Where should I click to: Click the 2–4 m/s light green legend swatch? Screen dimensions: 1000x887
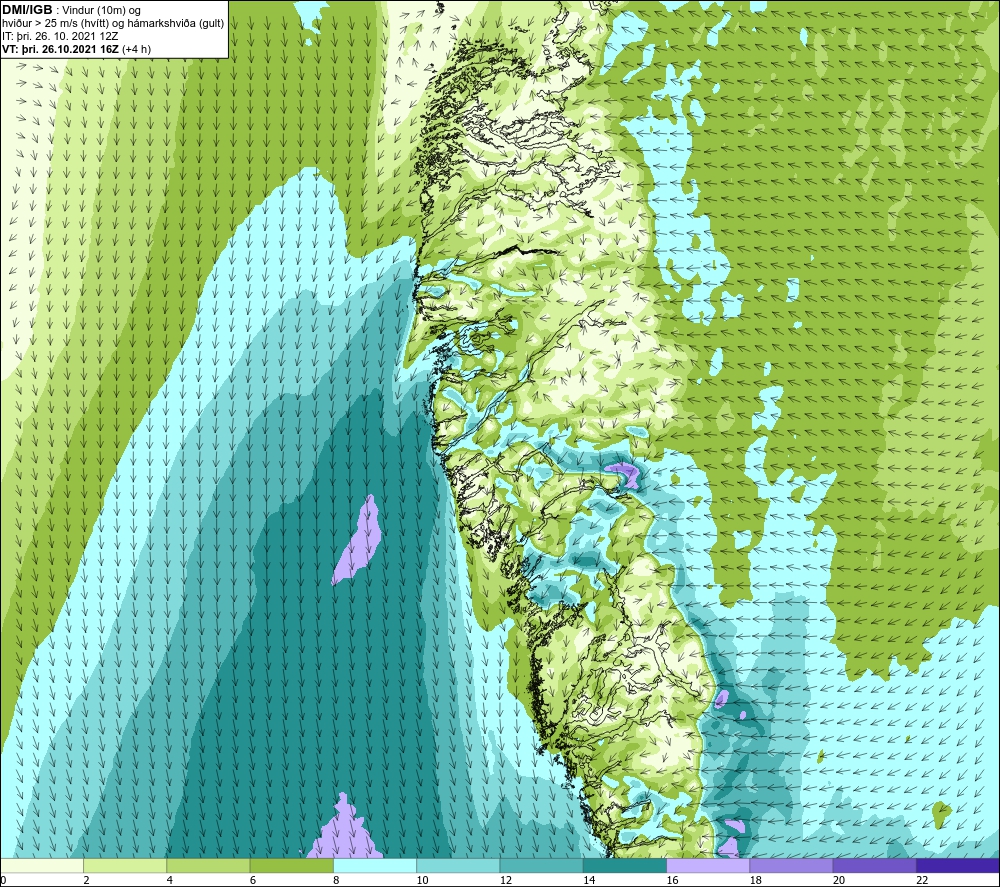[x=125, y=865]
